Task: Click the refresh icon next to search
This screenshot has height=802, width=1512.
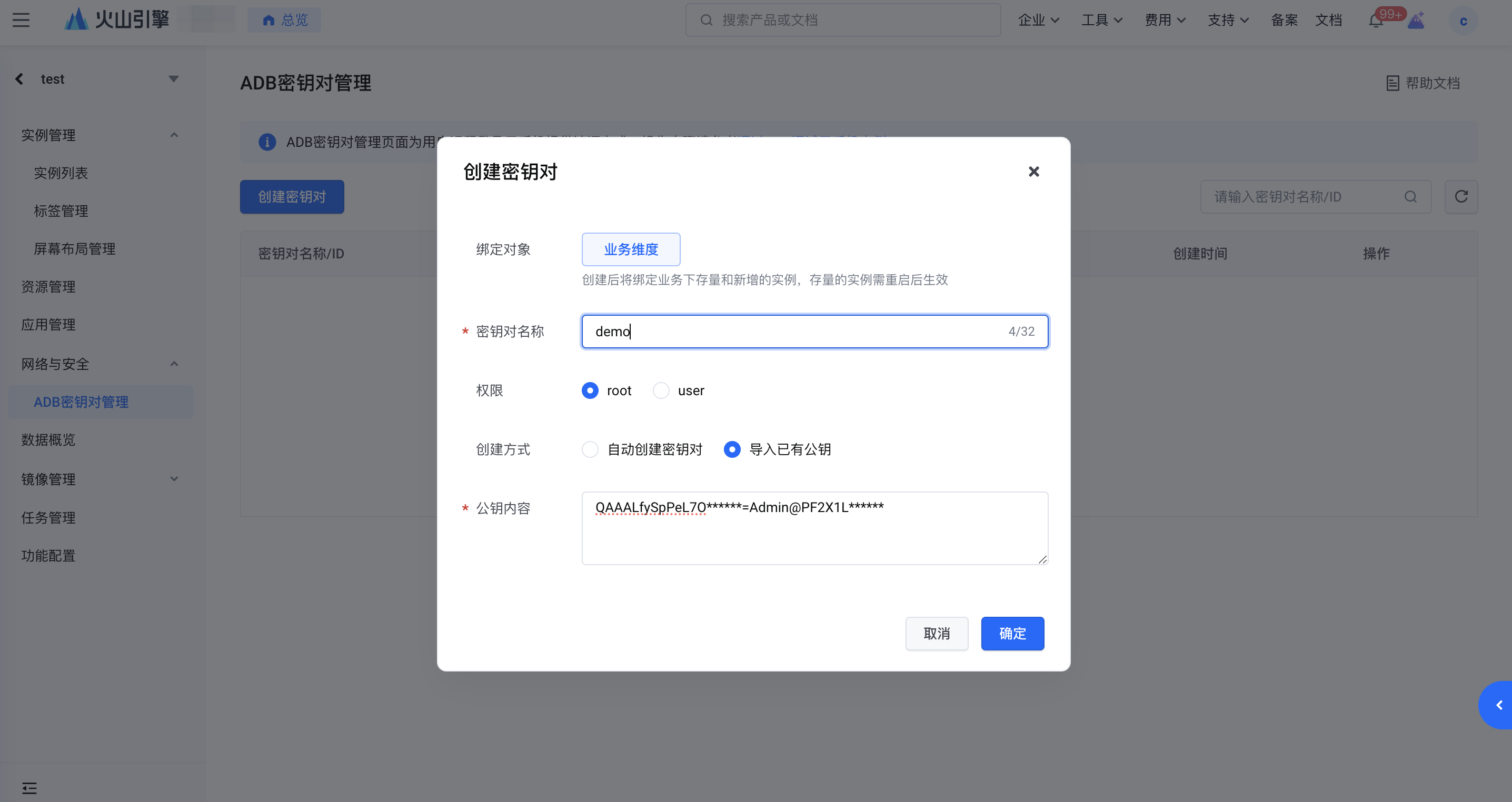Action: tap(1461, 196)
